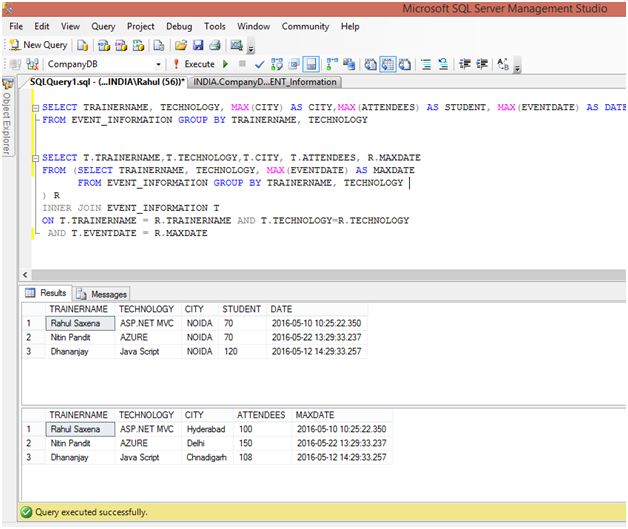Click the Open File folder icon
This screenshot has width=628, height=529.
point(180,45)
